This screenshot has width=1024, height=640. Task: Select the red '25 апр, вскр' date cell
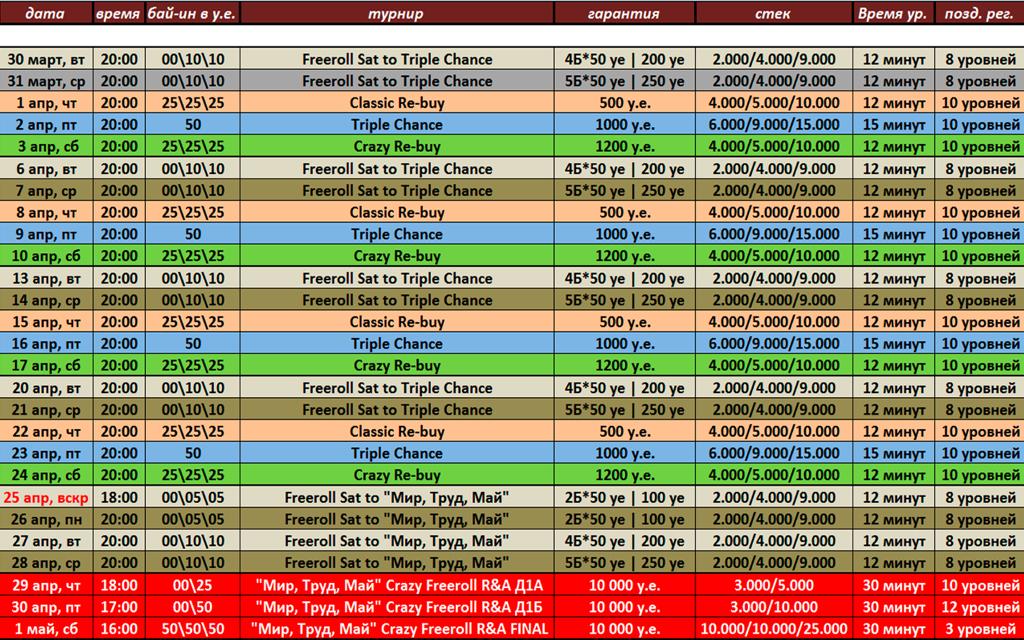(46, 497)
